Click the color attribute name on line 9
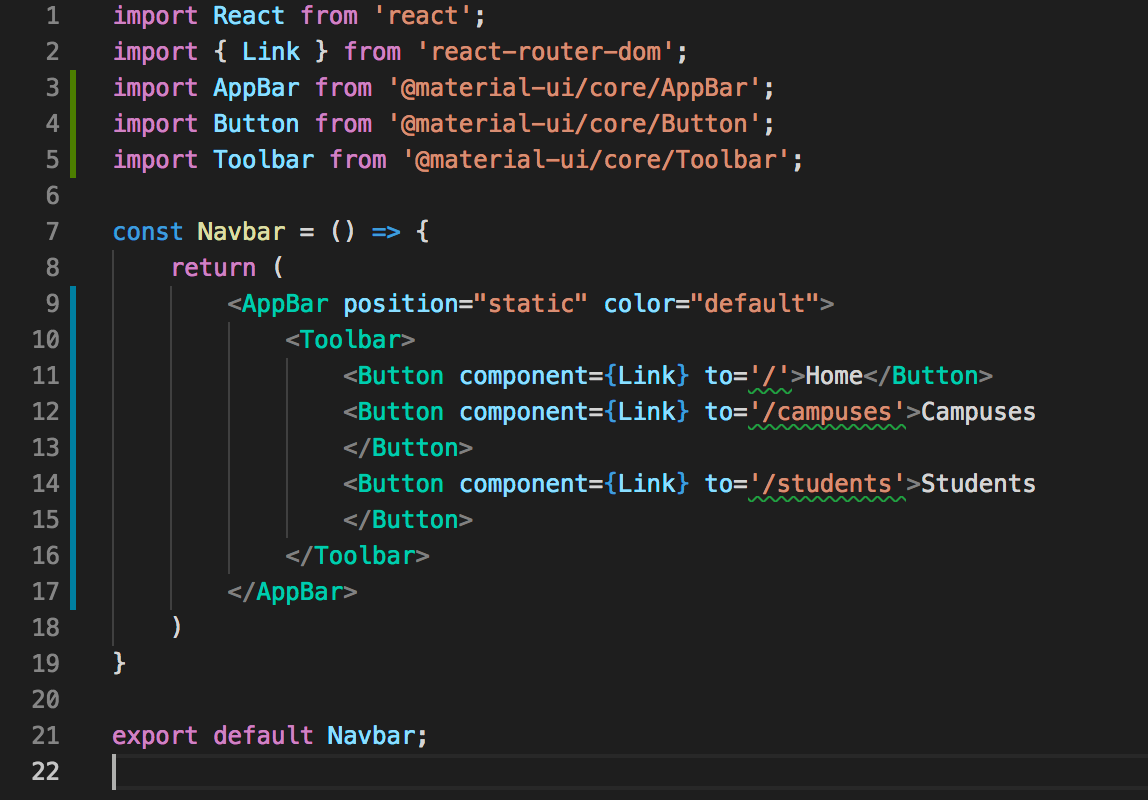This screenshot has height=800, width=1148. pyautogui.click(x=641, y=303)
